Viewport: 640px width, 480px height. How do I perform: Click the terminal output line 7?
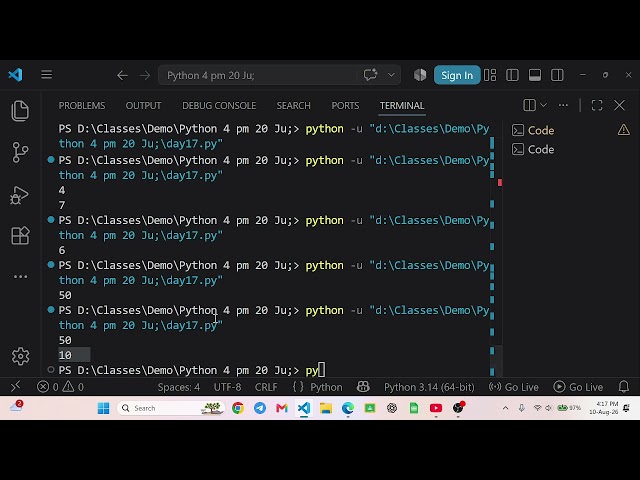tap(62, 205)
